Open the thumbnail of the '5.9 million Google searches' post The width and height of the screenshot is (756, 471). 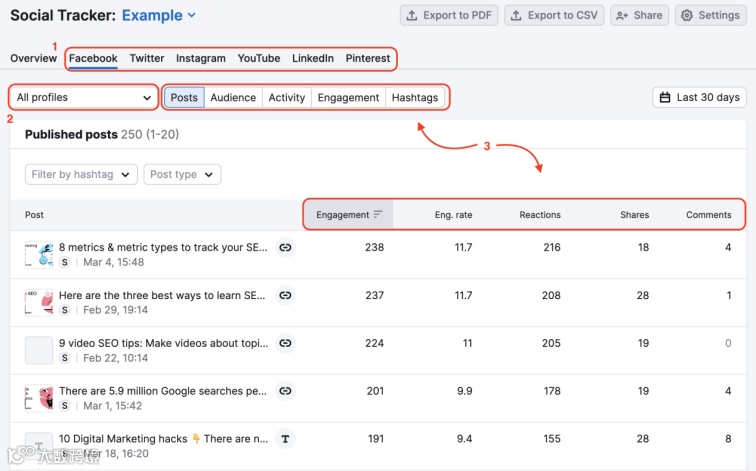click(39, 398)
